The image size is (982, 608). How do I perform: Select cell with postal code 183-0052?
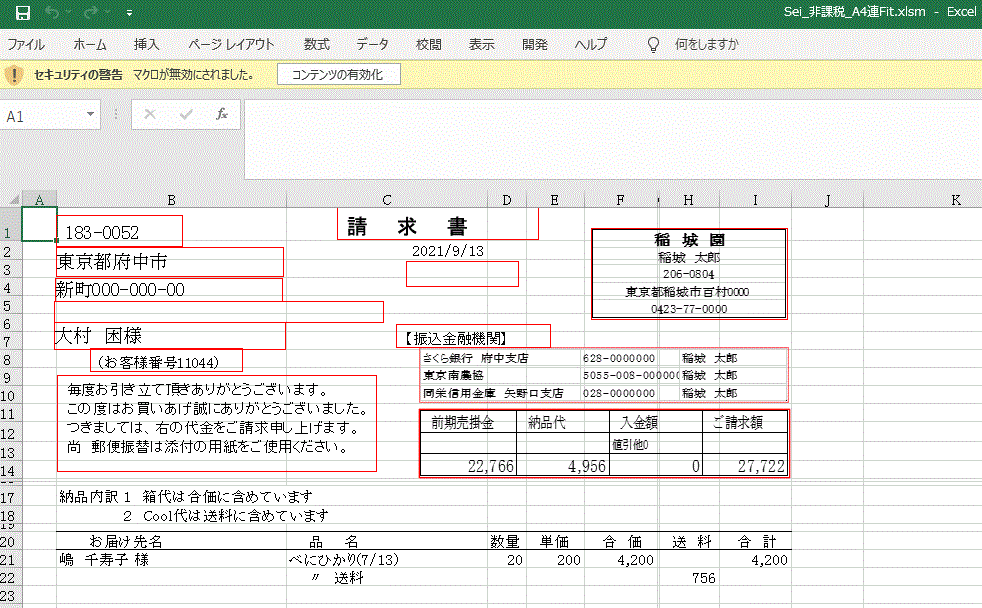[x=119, y=232]
